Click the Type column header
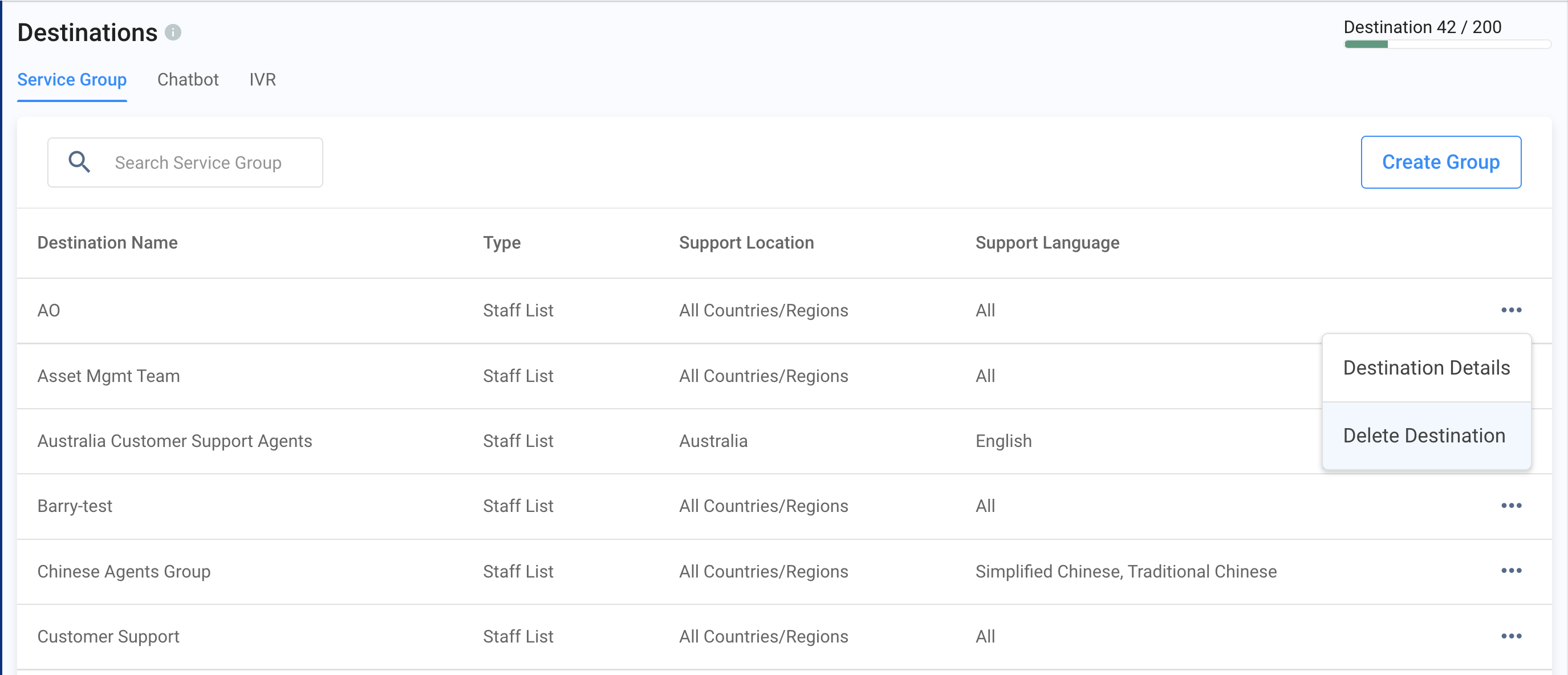Image resolution: width=1568 pixels, height=675 pixels. click(x=502, y=242)
